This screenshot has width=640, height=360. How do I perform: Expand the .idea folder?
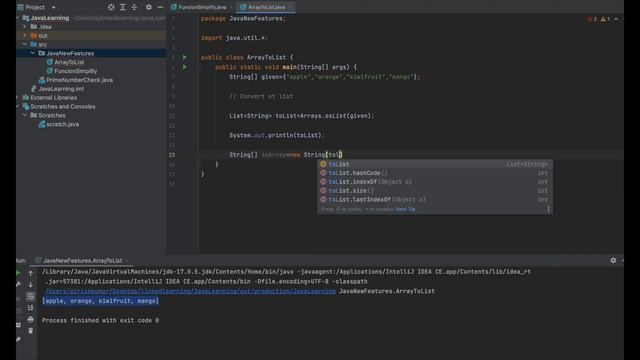pos(24,27)
